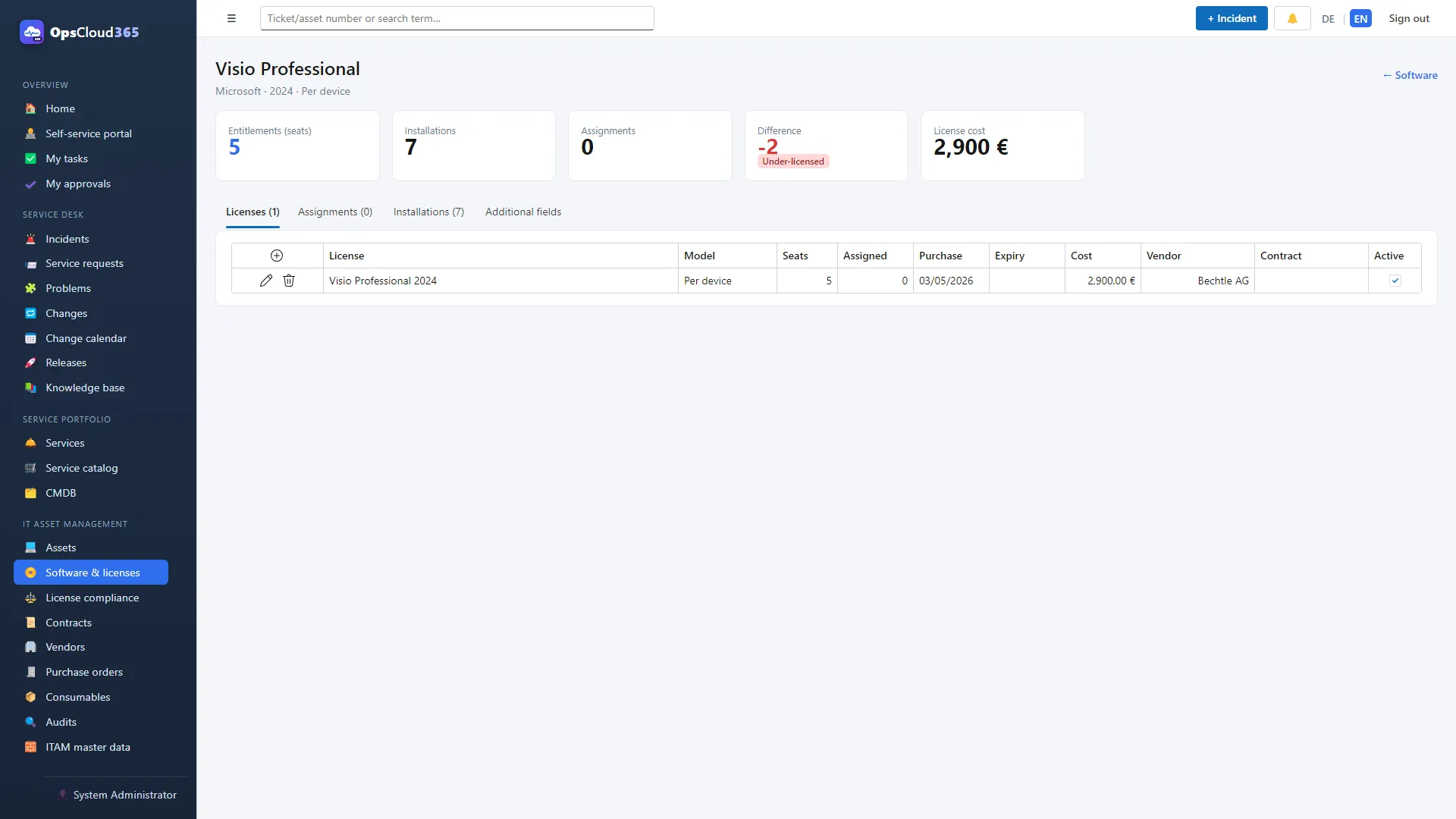Open the notifications bell

click(x=1292, y=18)
